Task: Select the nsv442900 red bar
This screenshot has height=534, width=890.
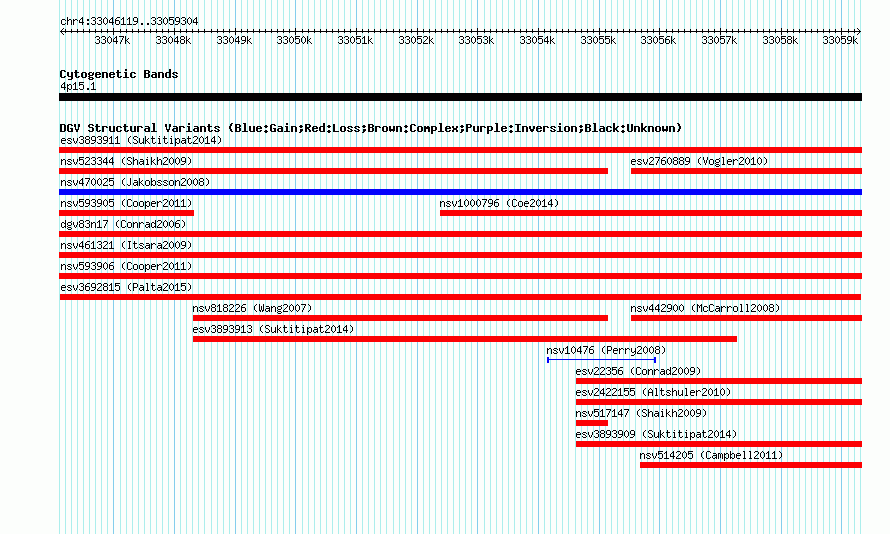Action: [x=746, y=318]
